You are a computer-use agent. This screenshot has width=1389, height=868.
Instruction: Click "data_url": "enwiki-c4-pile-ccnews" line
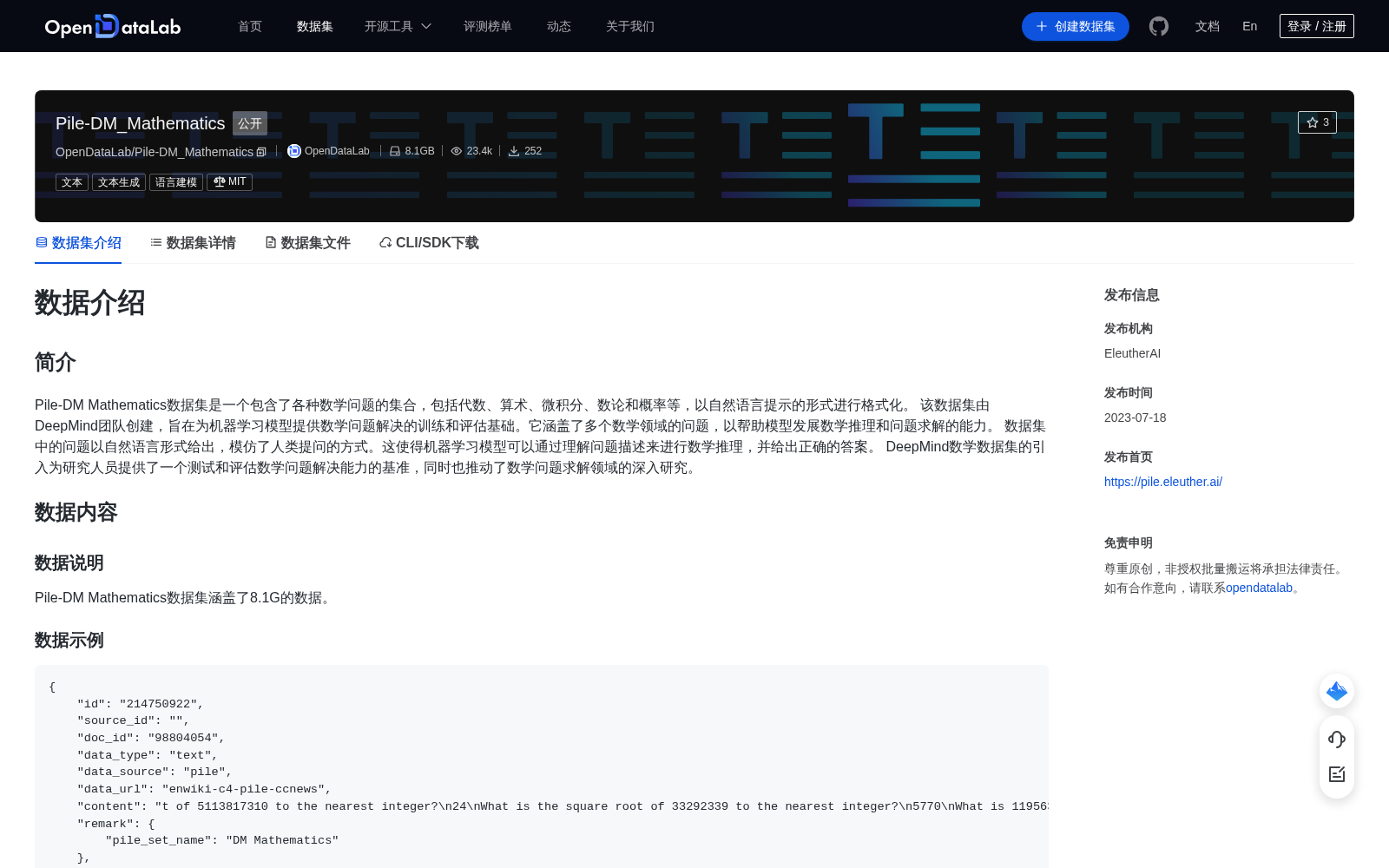tap(205, 789)
